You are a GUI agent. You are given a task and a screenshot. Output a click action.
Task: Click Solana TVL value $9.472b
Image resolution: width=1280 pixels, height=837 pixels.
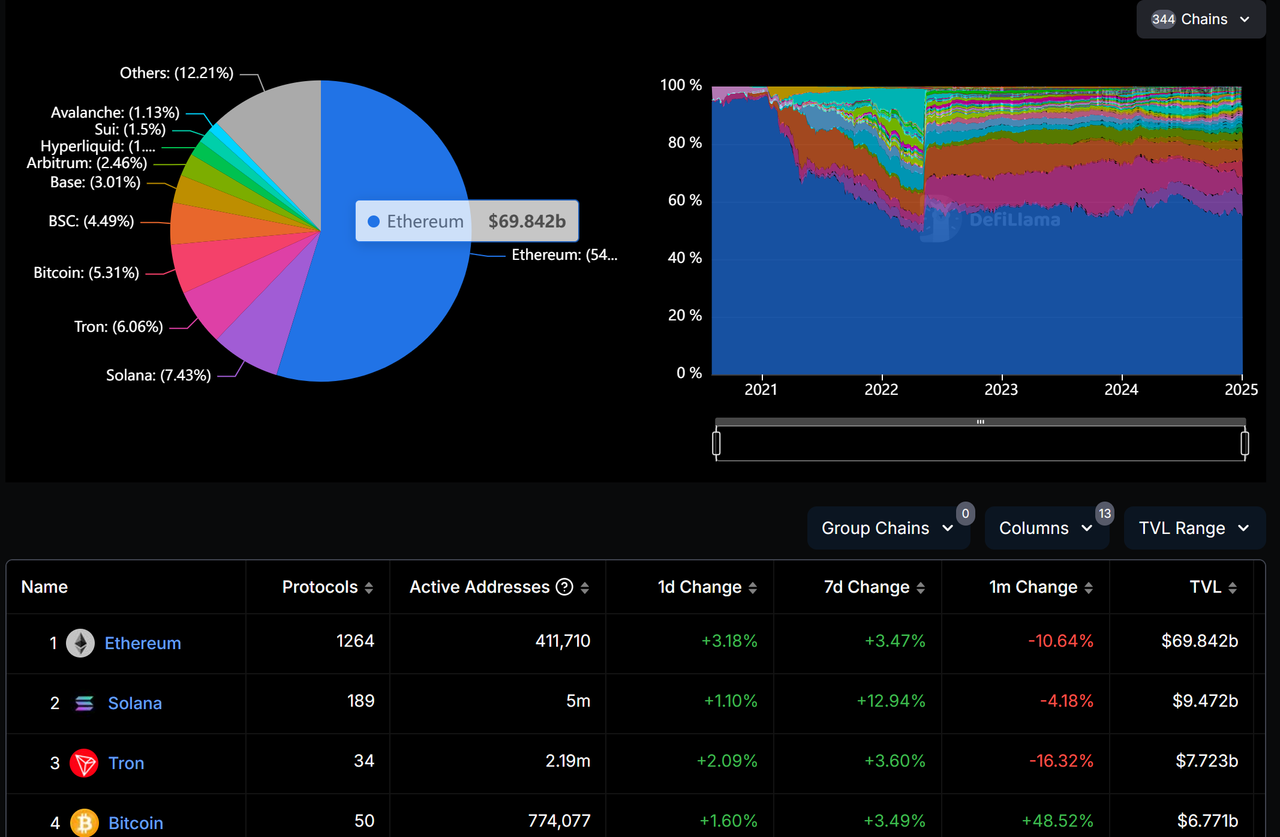click(1205, 701)
